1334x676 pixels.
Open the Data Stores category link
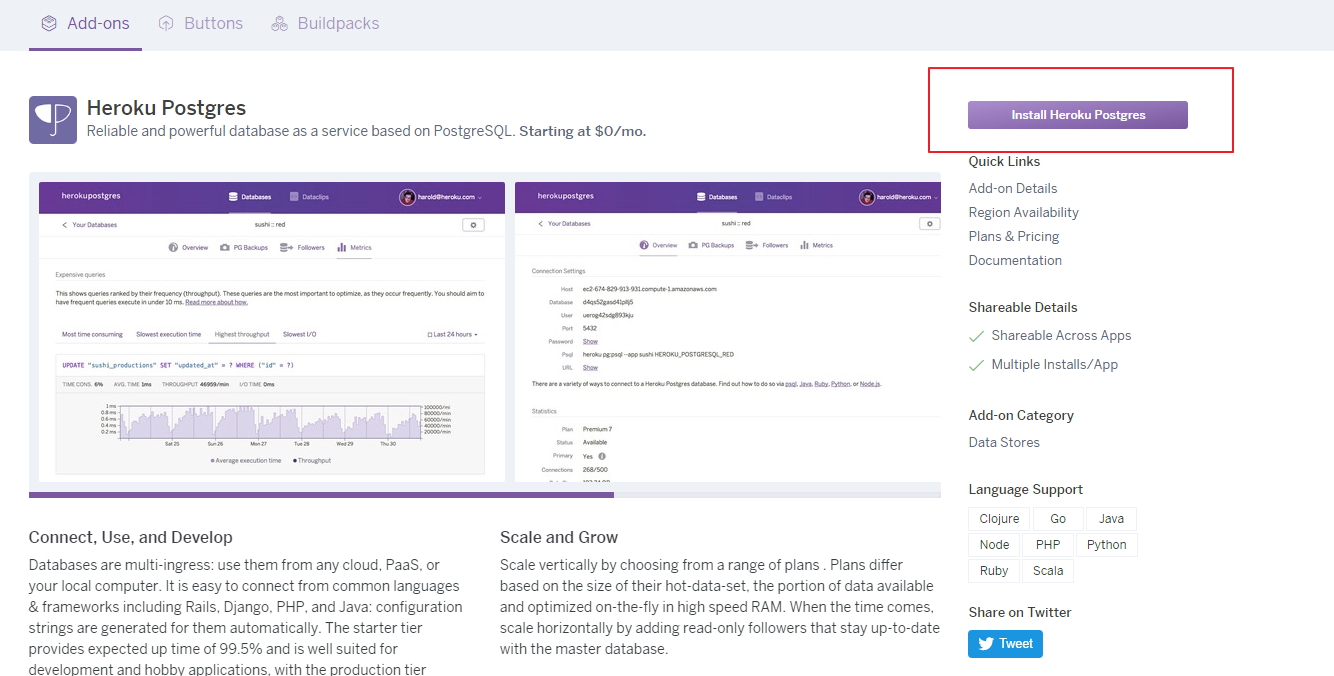point(1004,442)
